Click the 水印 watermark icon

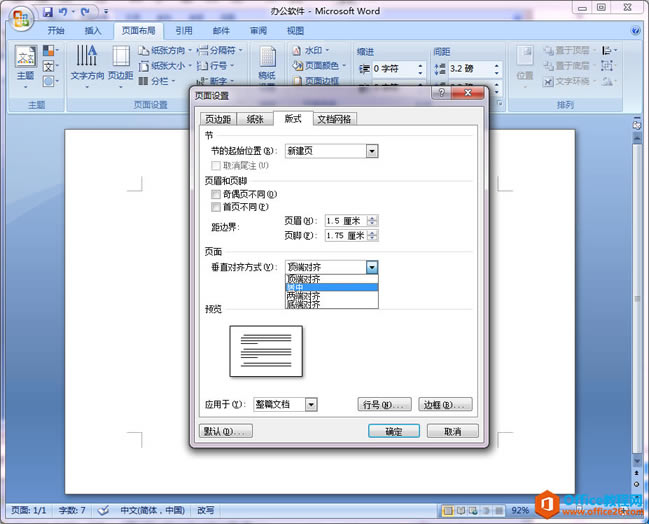point(297,50)
